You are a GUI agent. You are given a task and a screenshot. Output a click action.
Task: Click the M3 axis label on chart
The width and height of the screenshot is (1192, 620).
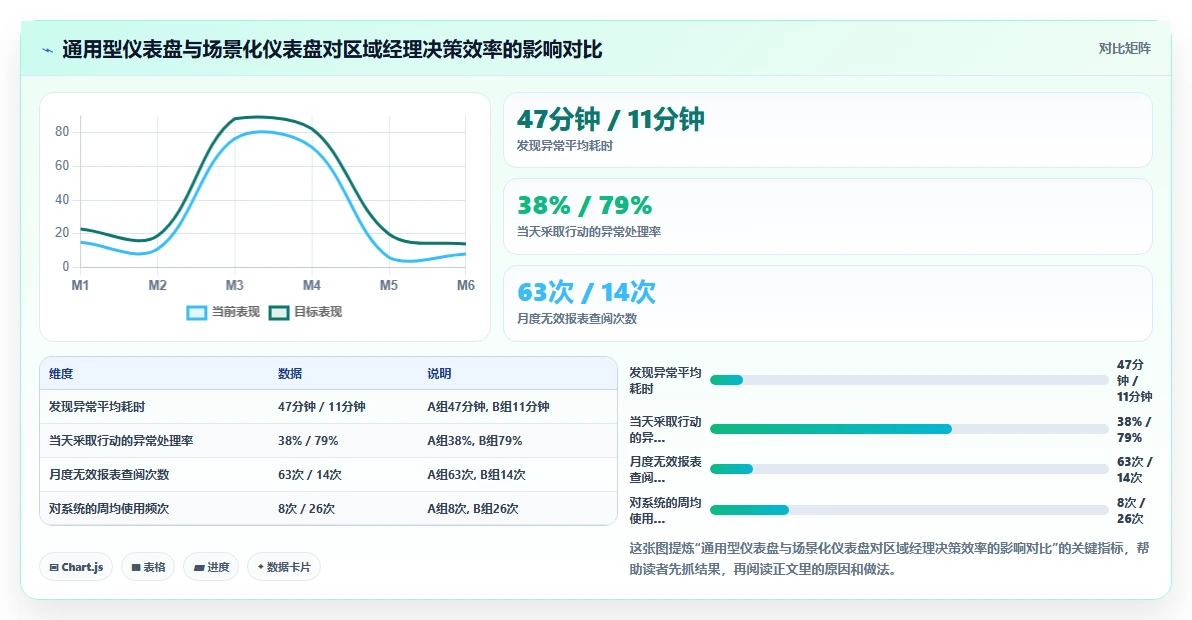(234, 286)
